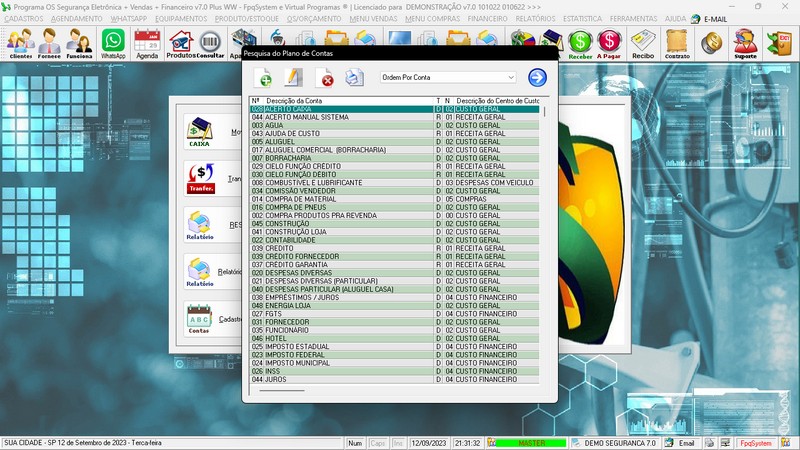Click the CAIXA button
This screenshot has width=800, height=450.
pos(199,132)
